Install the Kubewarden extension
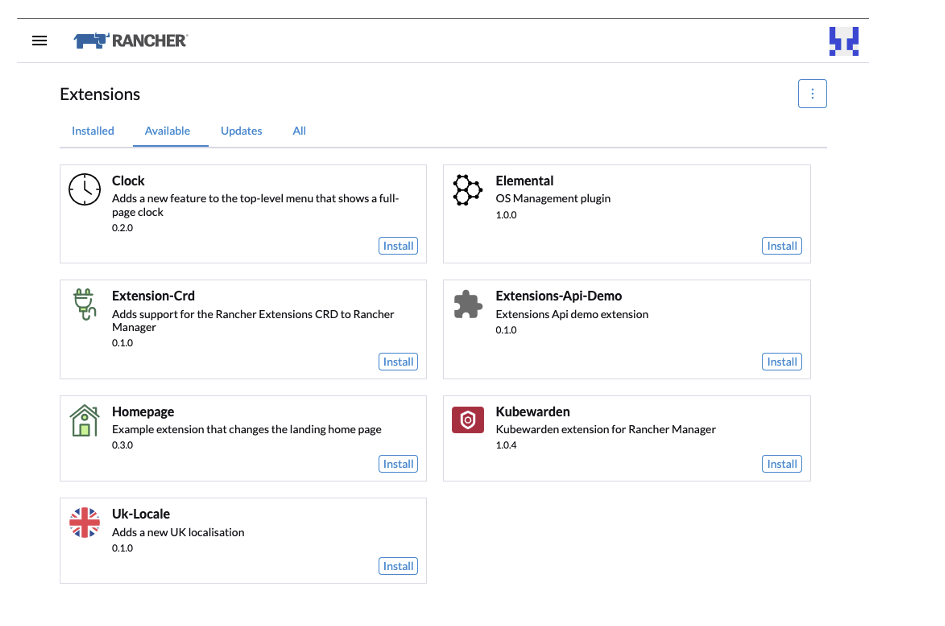Viewport: 945px width, 626px height. click(782, 464)
